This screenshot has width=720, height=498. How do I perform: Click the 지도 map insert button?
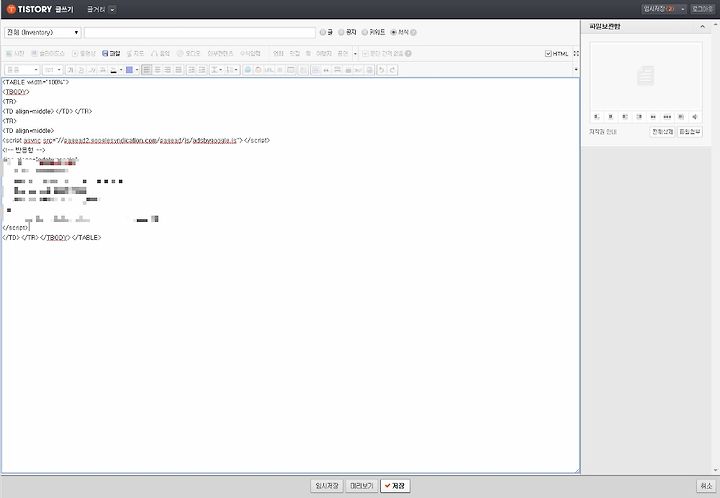135,54
